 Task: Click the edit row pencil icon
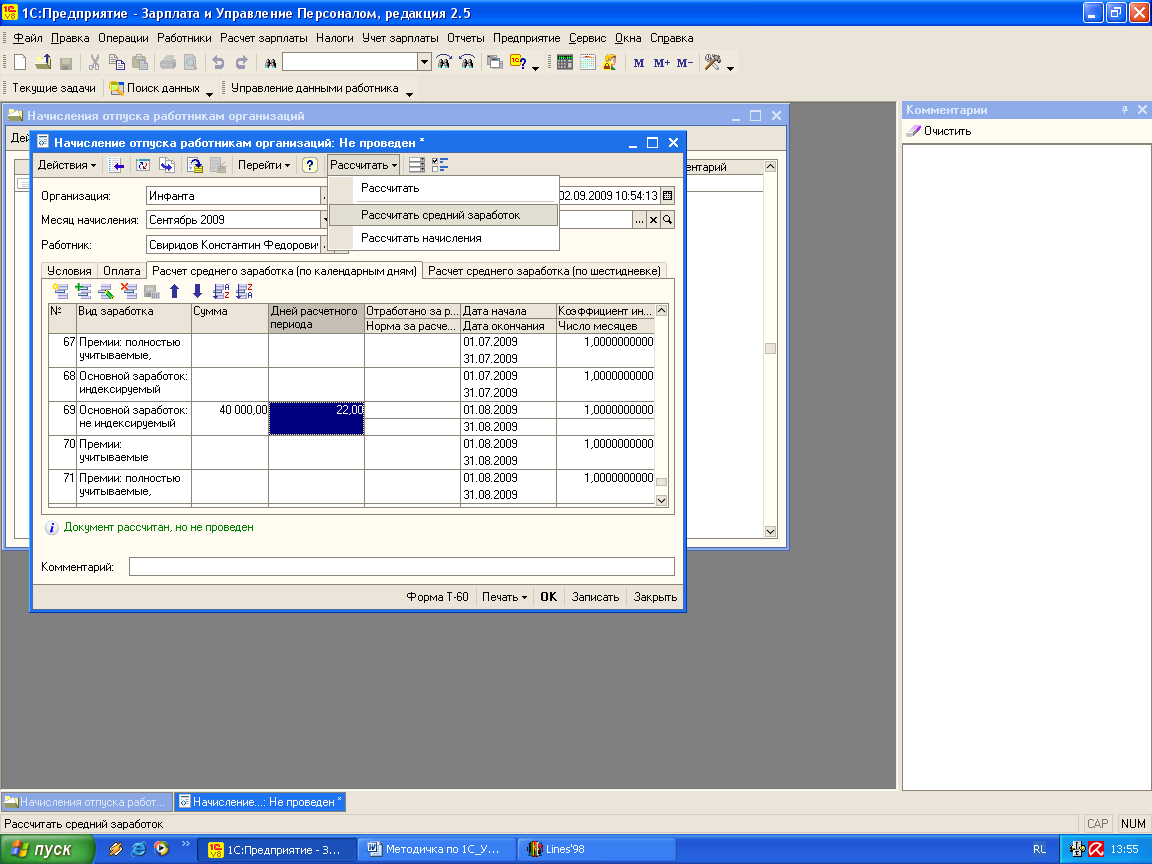point(106,291)
